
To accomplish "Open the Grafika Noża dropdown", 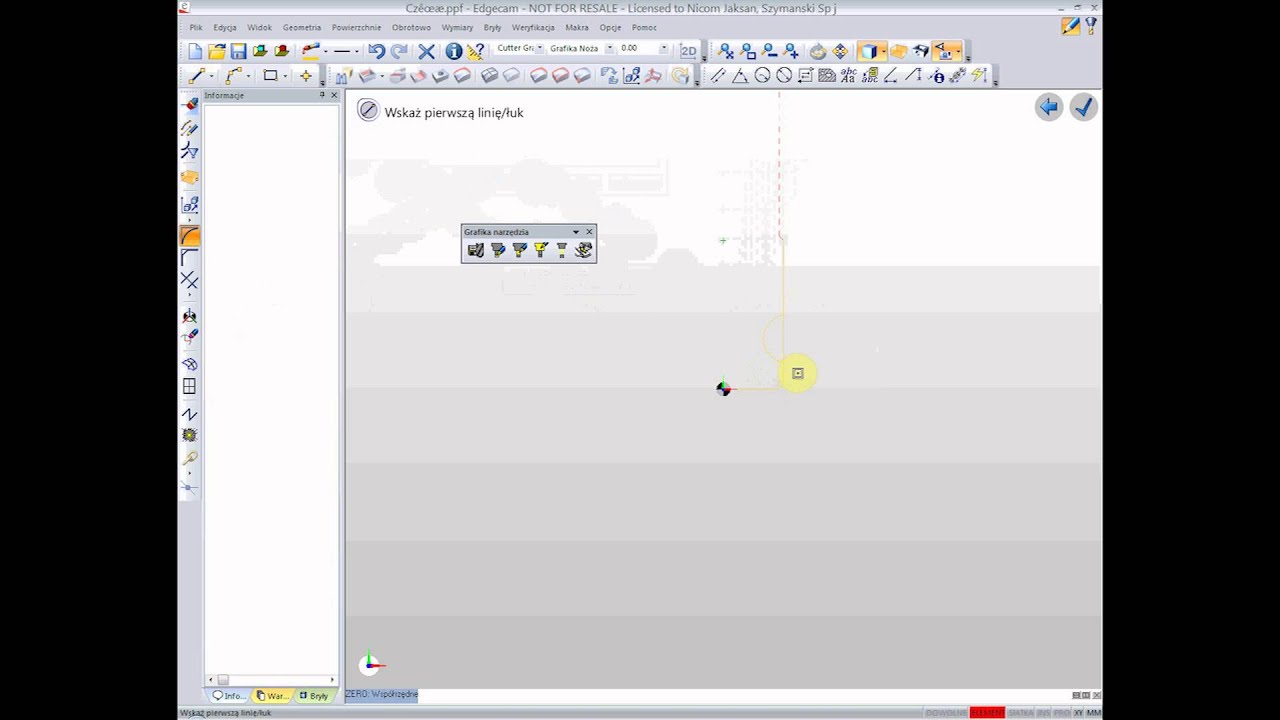I will pyautogui.click(x=610, y=48).
